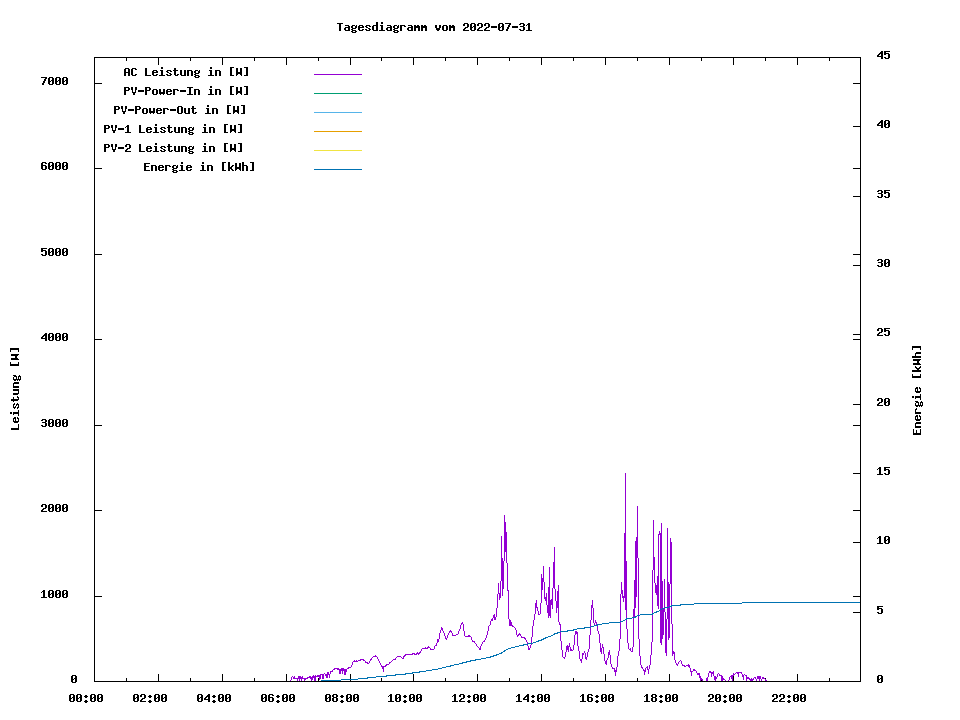Click the purple AC Leistung legend line
The width and height of the screenshot is (960, 720).
pyautogui.click(x=337, y=74)
